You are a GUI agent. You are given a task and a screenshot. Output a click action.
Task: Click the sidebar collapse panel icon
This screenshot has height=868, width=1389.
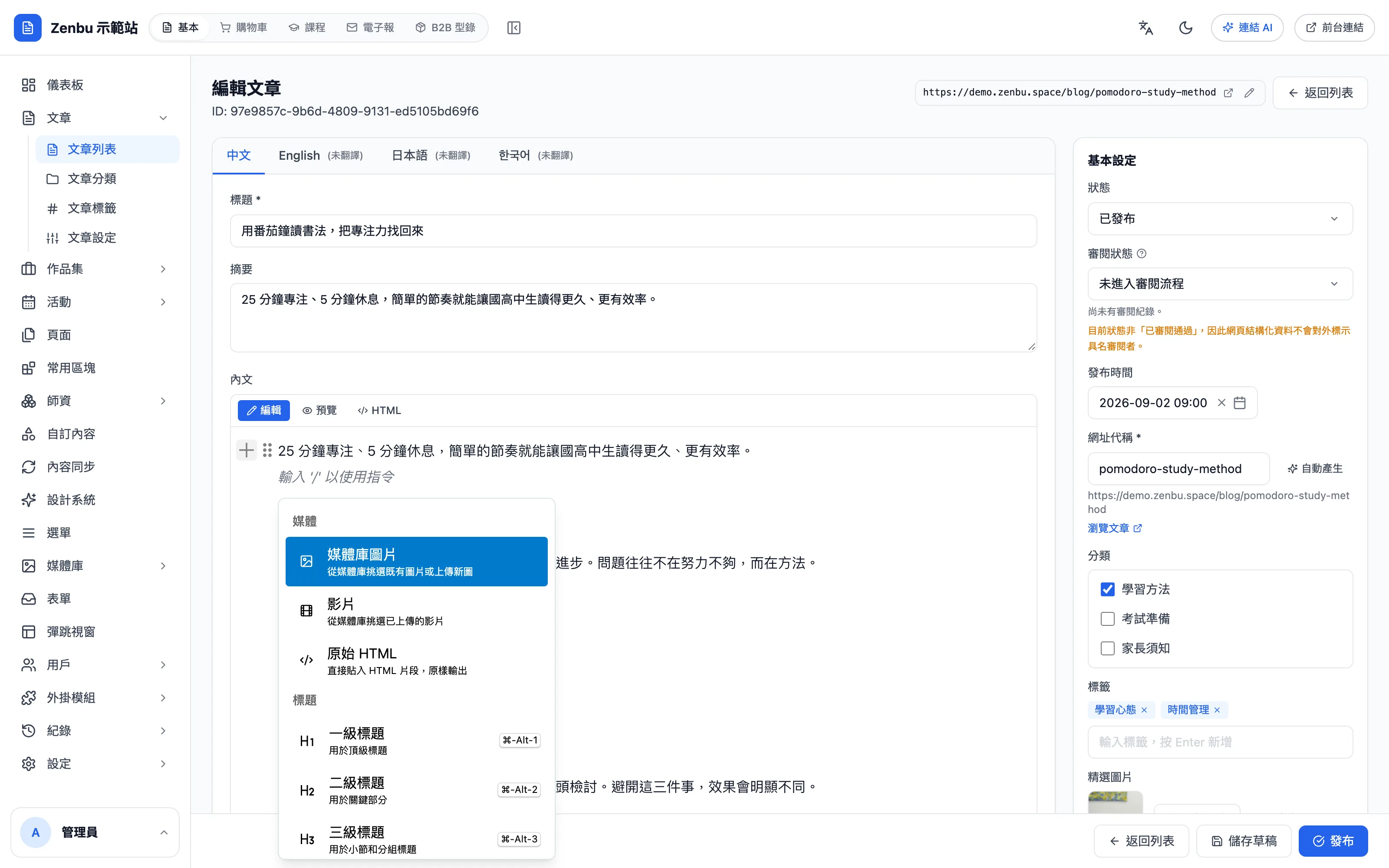pyautogui.click(x=513, y=27)
